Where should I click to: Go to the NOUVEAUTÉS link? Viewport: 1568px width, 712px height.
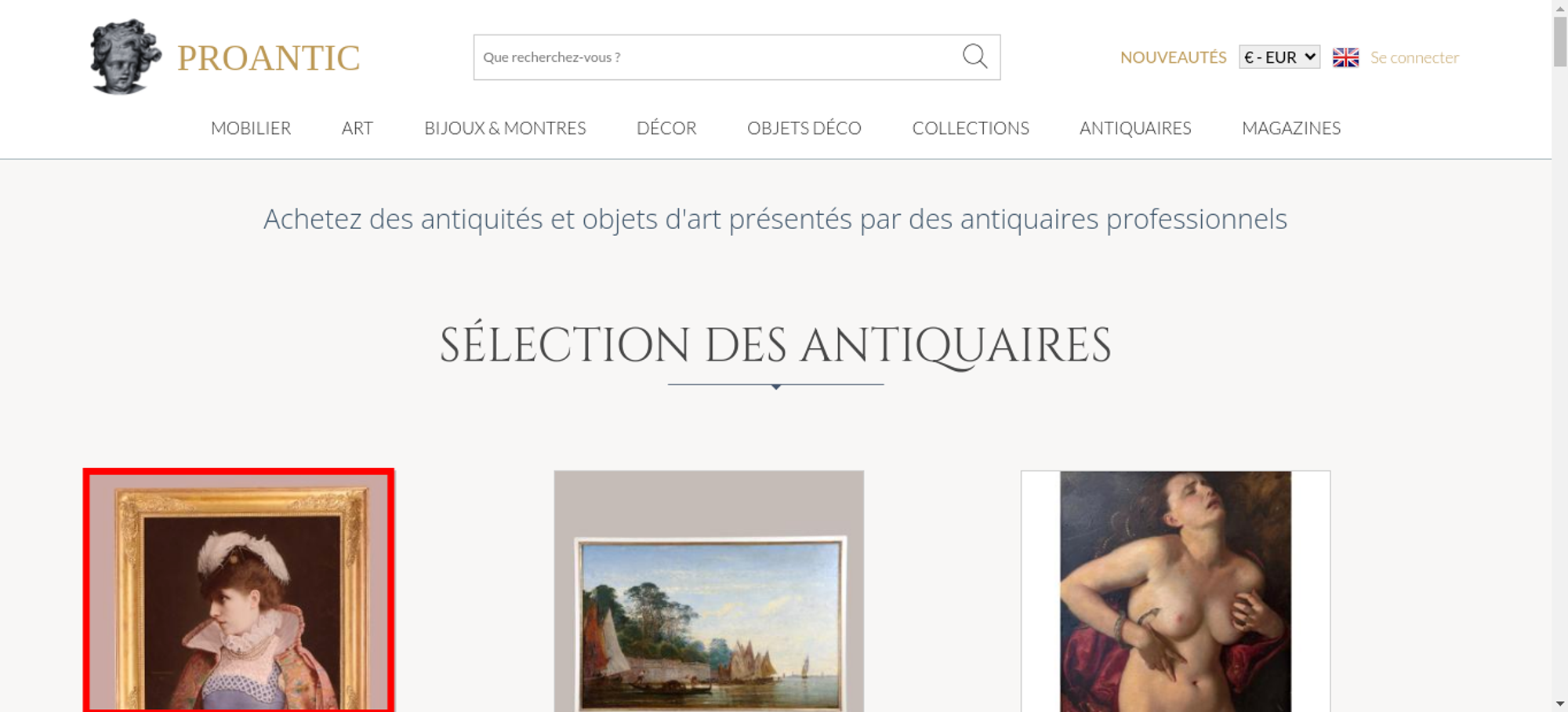click(1173, 57)
